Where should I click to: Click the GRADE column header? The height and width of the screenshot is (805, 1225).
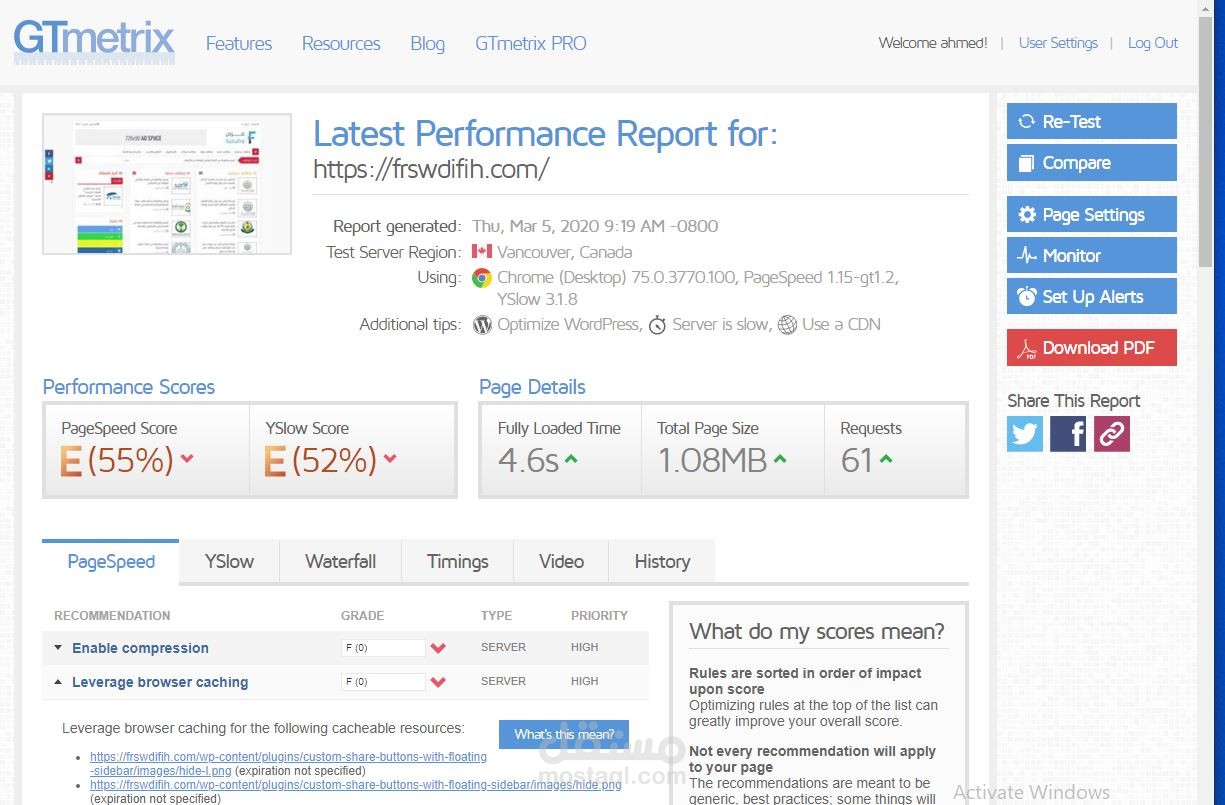pyautogui.click(x=363, y=616)
